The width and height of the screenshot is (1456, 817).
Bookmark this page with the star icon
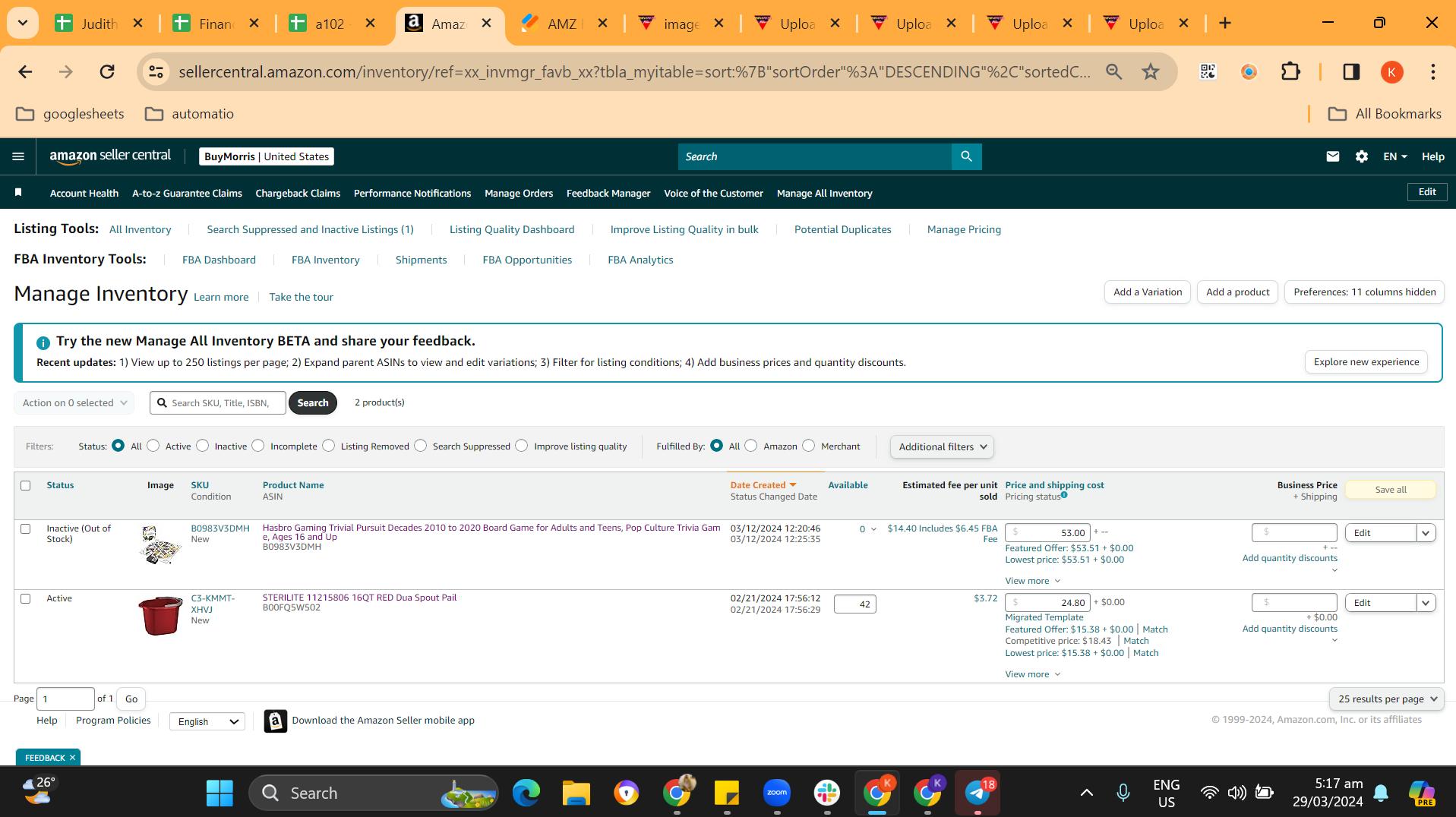tap(1151, 72)
